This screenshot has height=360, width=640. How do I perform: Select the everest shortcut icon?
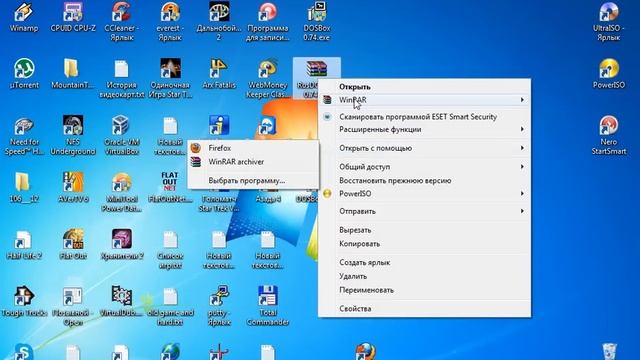point(170,21)
